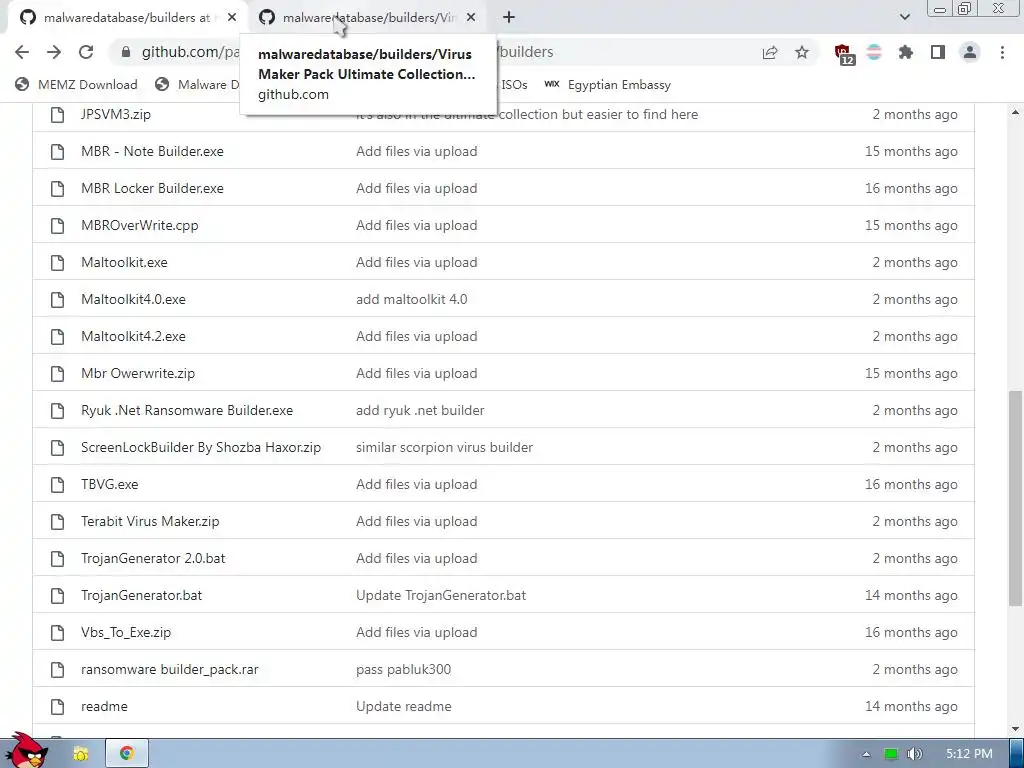
Task: Open TrojanGenerator.bat file
Action: pyautogui.click(x=142, y=595)
